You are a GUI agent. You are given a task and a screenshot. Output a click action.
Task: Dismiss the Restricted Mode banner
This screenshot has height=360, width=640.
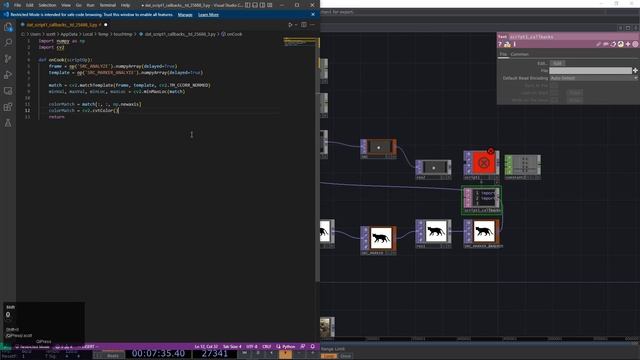[x=313, y=14]
